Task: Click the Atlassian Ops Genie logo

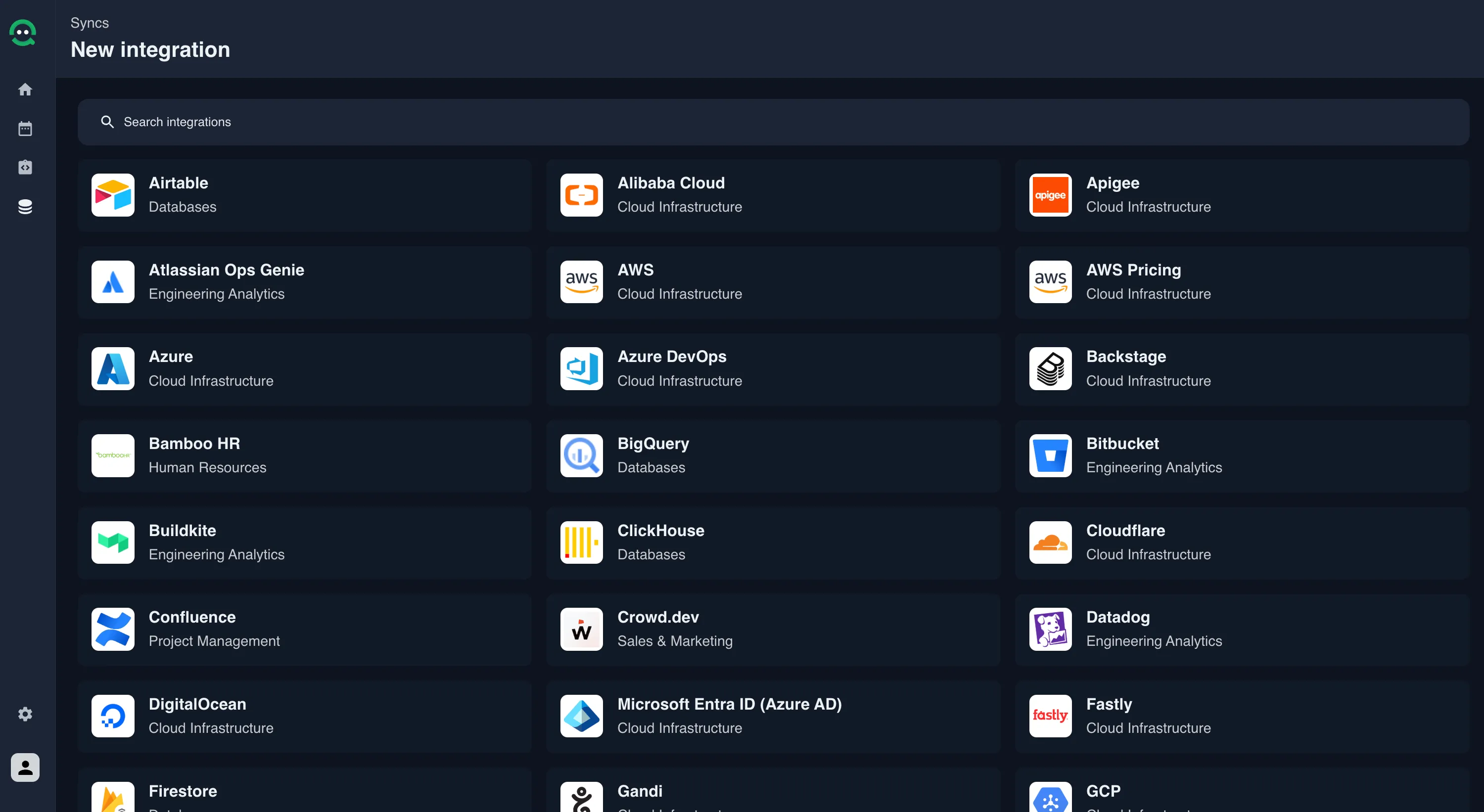Action: [113, 281]
